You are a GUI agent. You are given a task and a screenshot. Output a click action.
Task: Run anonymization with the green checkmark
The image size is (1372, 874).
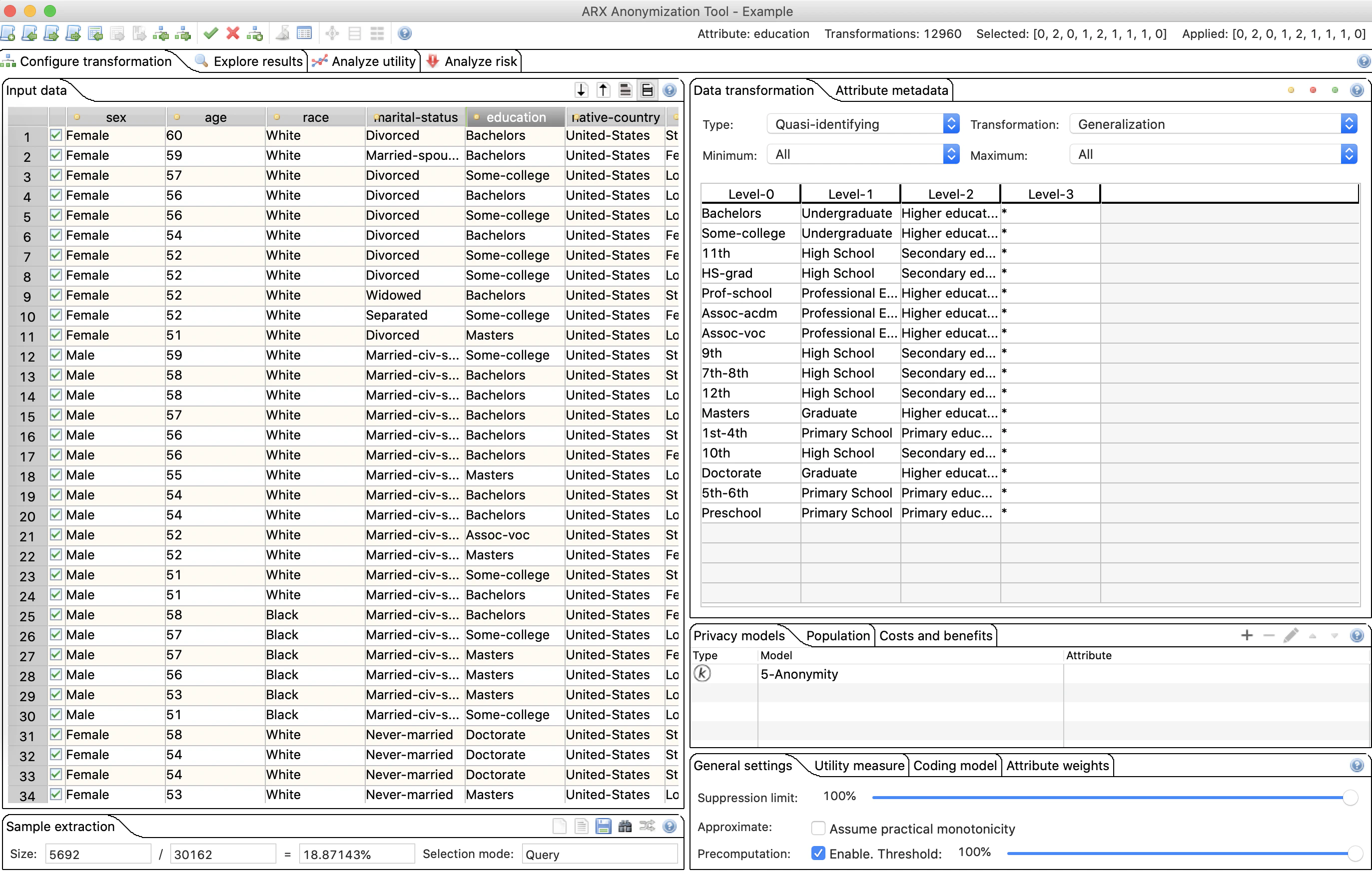click(211, 33)
